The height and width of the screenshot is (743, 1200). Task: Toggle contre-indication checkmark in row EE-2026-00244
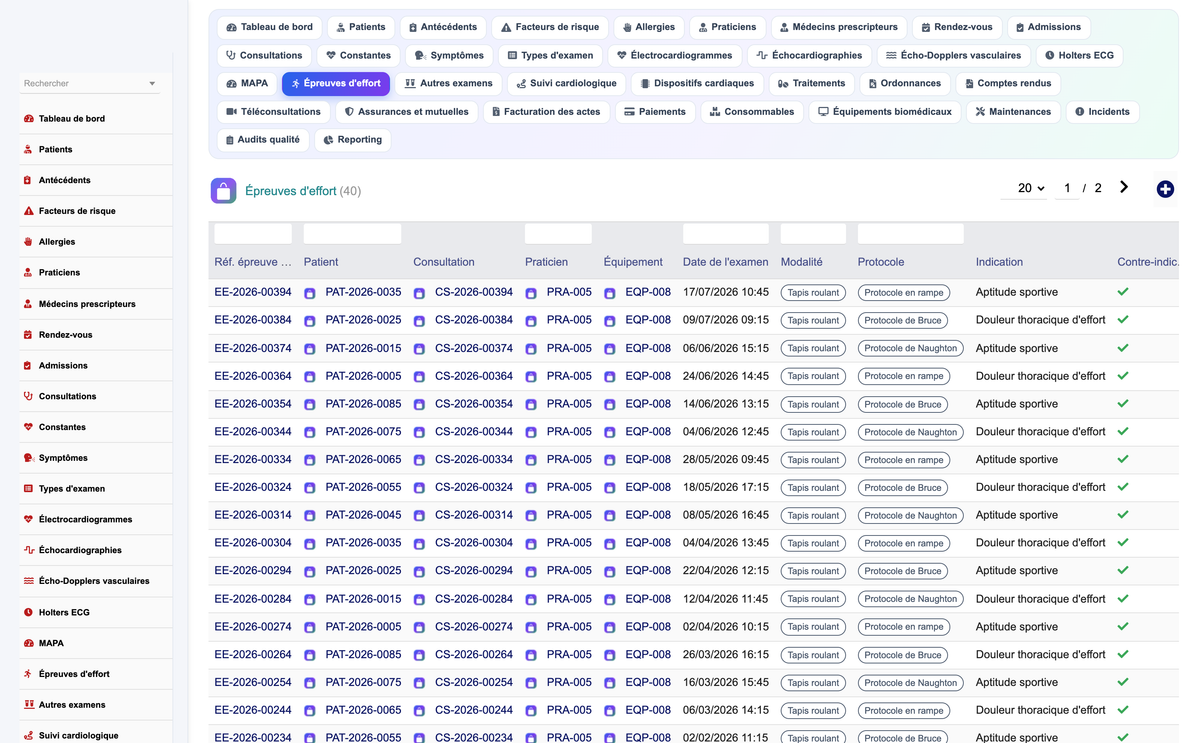pyautogui.click(x=1123, y=710)
